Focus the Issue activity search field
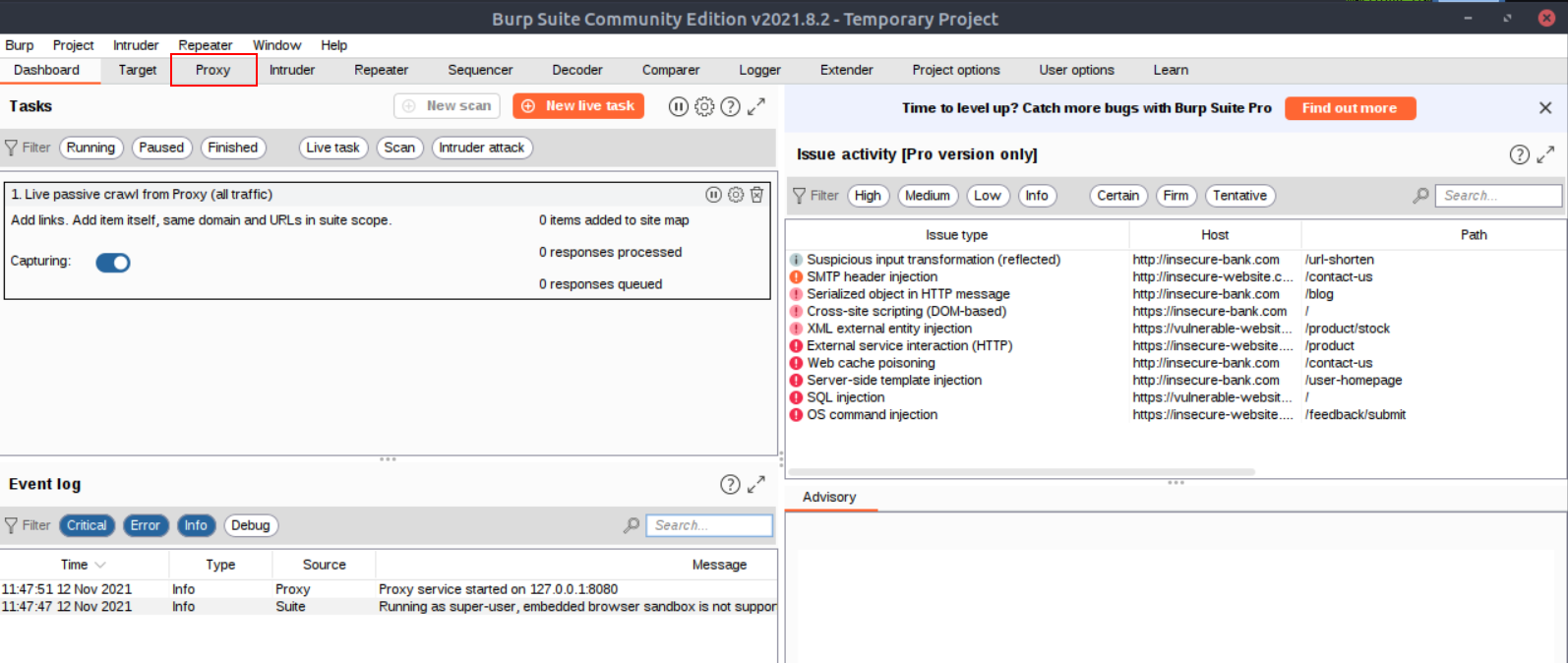Viewport: 1568px width, 663px height. click(x=1498, y=196)
